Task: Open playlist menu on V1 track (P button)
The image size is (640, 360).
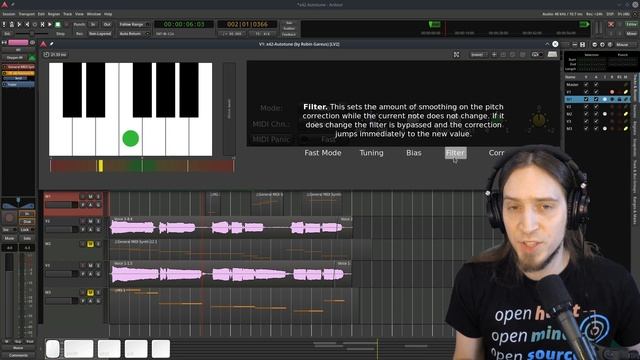Action: [83, 229]
